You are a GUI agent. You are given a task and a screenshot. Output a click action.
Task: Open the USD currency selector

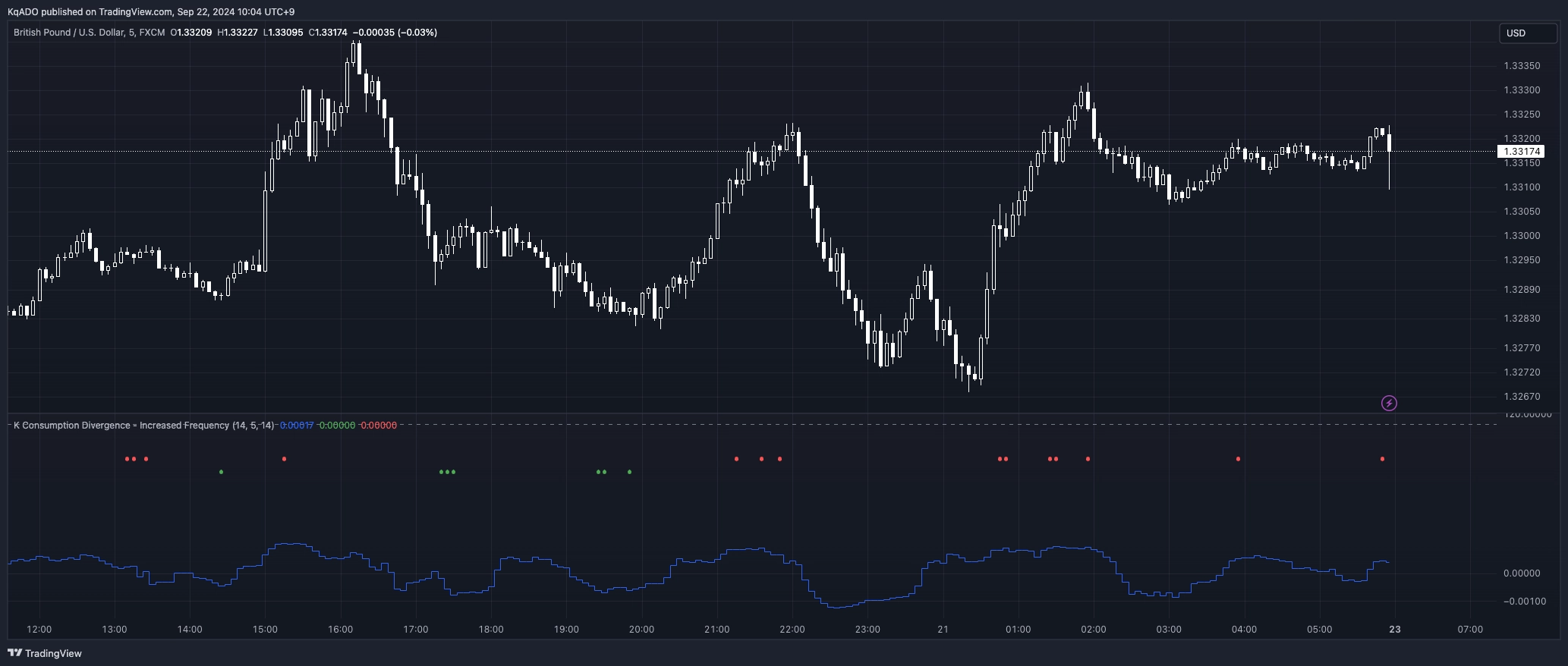click(x=1525, y=33)
